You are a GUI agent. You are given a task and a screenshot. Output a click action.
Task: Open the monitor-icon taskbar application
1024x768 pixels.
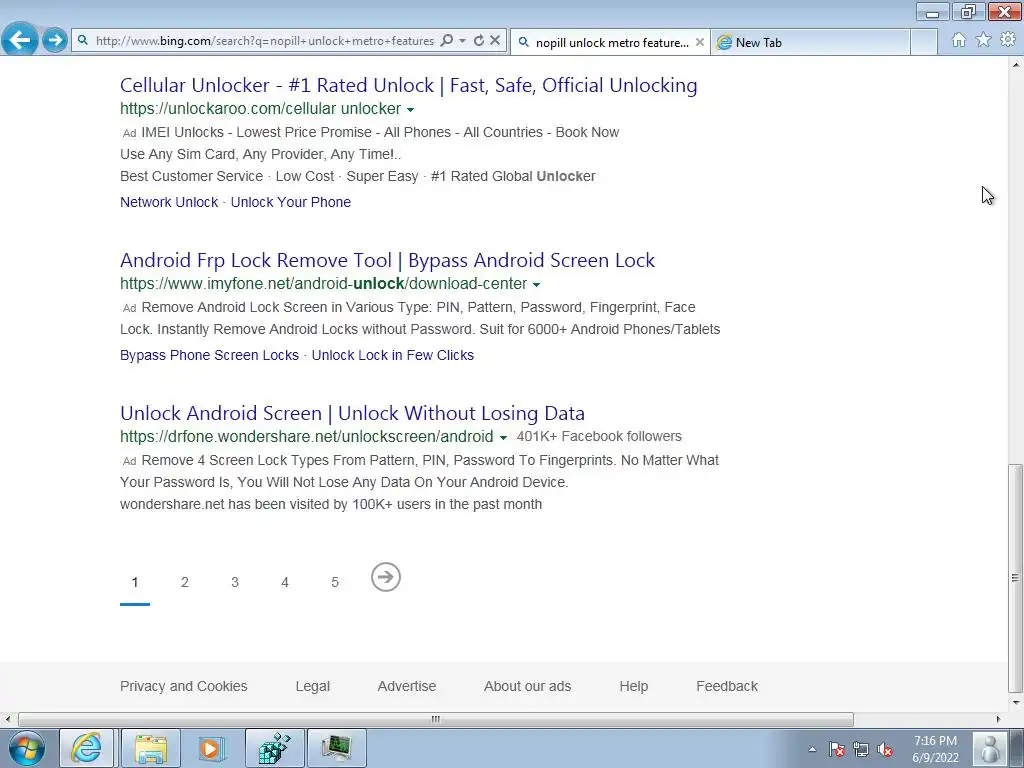point(336,748)
